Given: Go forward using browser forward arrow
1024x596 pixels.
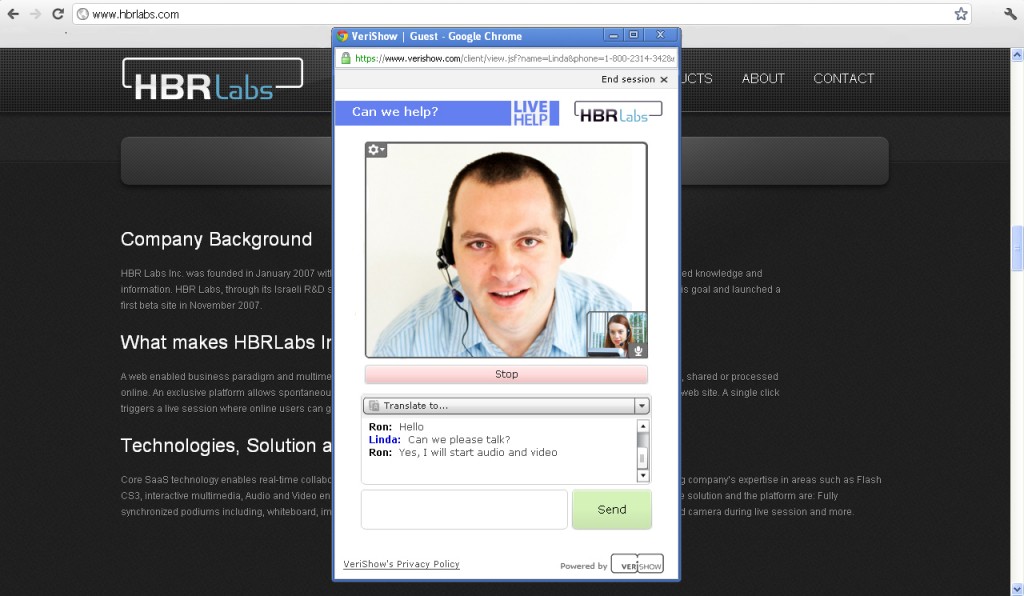Looking at the screenshot, I should point(35,14).
